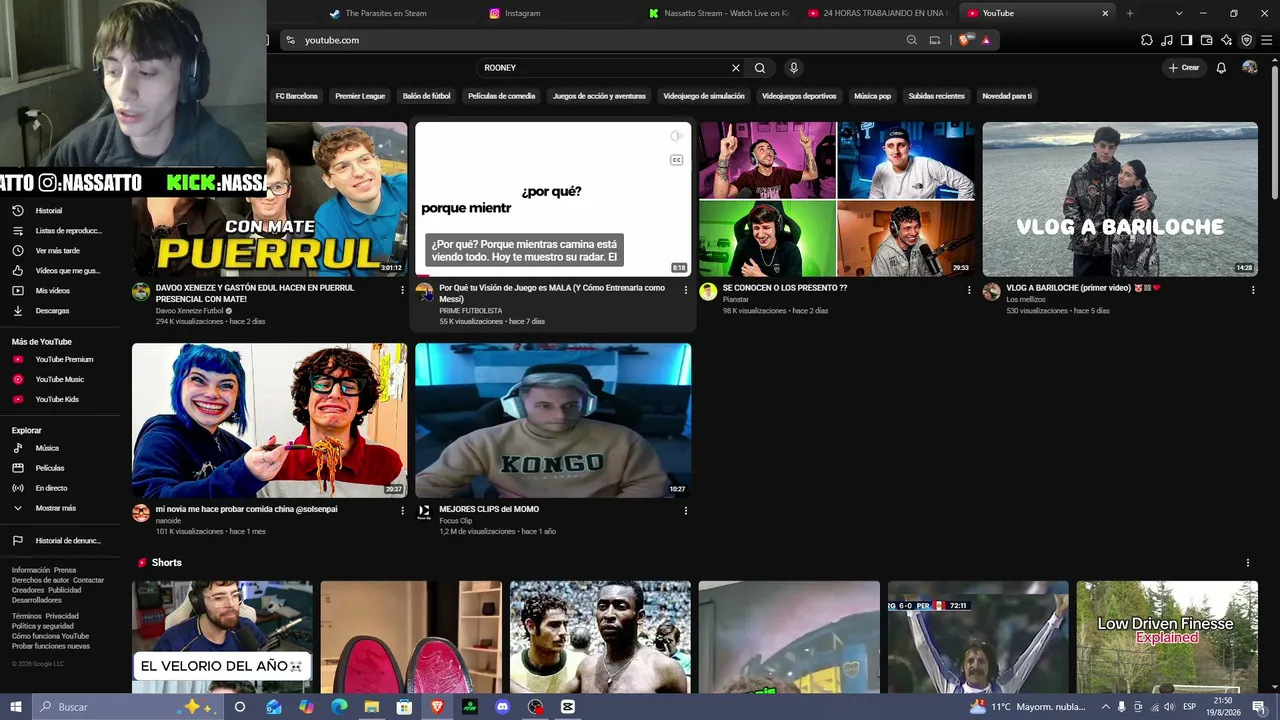Image resolution: width=1280 pixels, height=720 pixels.
Task: Open Derechos de autor footer link
Action: [40, 580]
